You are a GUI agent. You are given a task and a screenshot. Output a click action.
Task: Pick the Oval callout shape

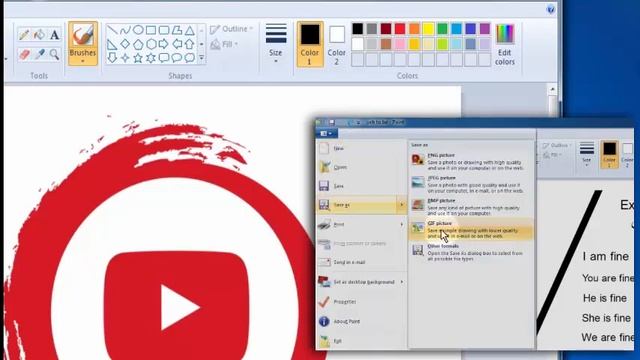[177, 58]
